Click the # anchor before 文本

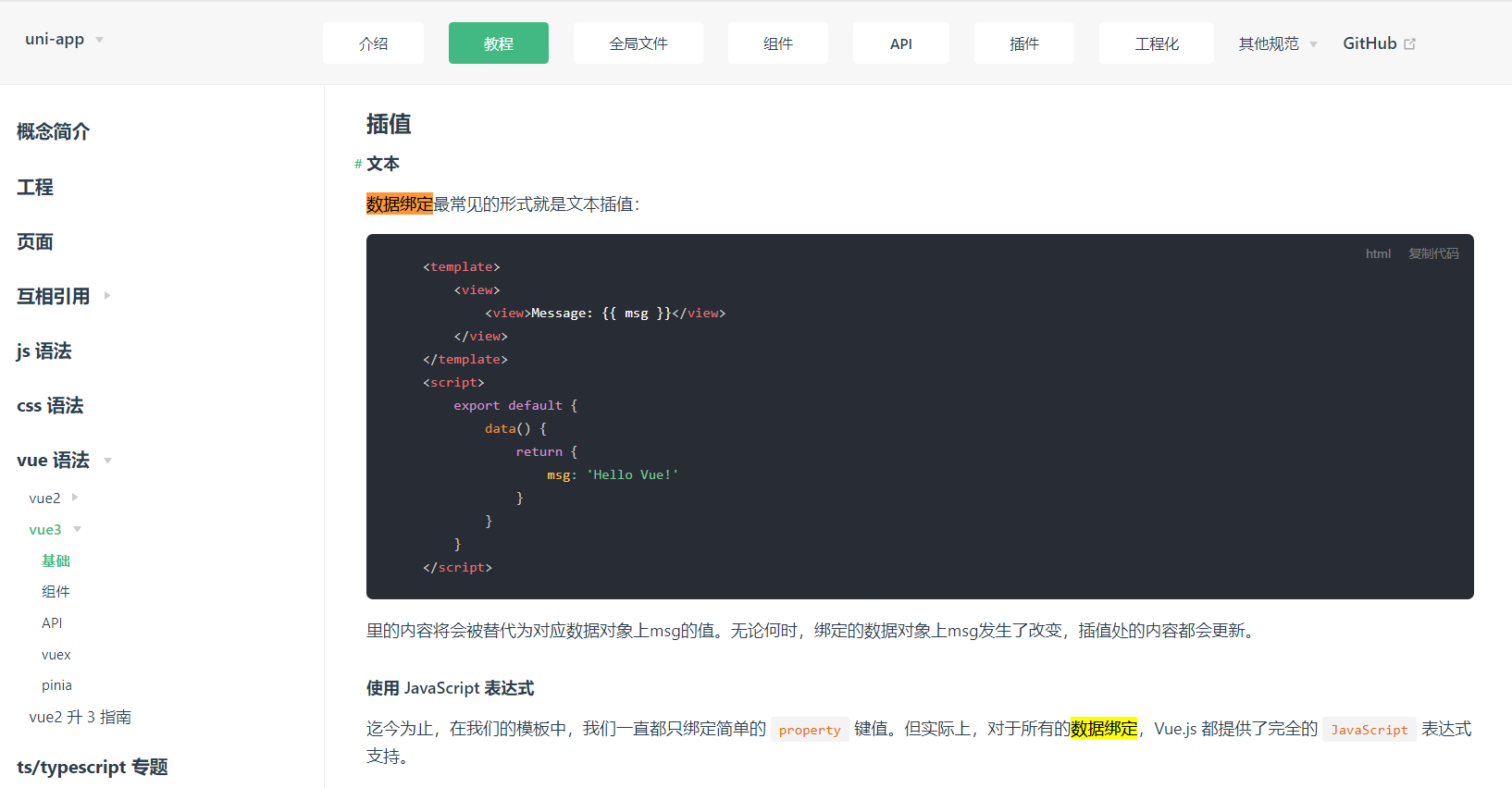pos(358,164)
